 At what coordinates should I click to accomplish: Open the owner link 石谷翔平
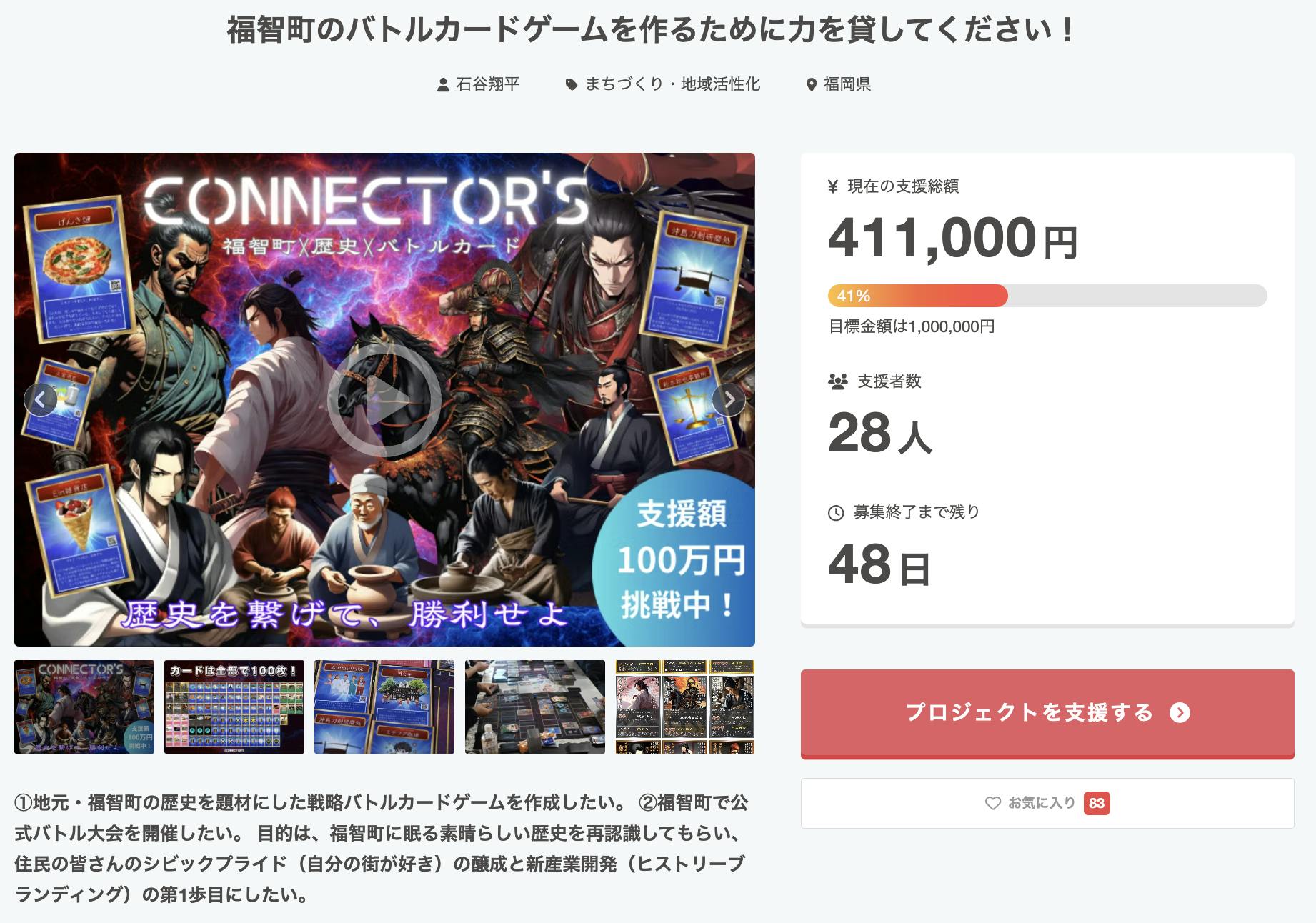(x=488, y=84)
